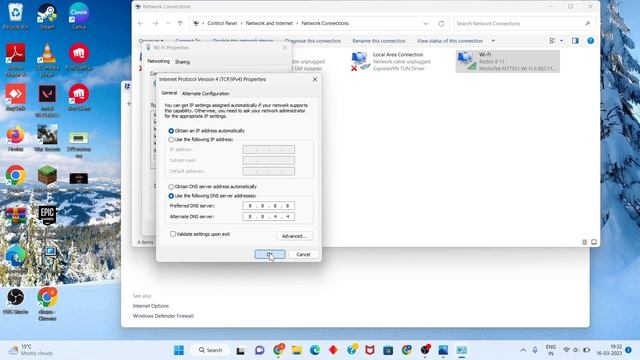
Task: Navigate back in Network Connections window
Action: pyautogui.click(x=140, y=24)
